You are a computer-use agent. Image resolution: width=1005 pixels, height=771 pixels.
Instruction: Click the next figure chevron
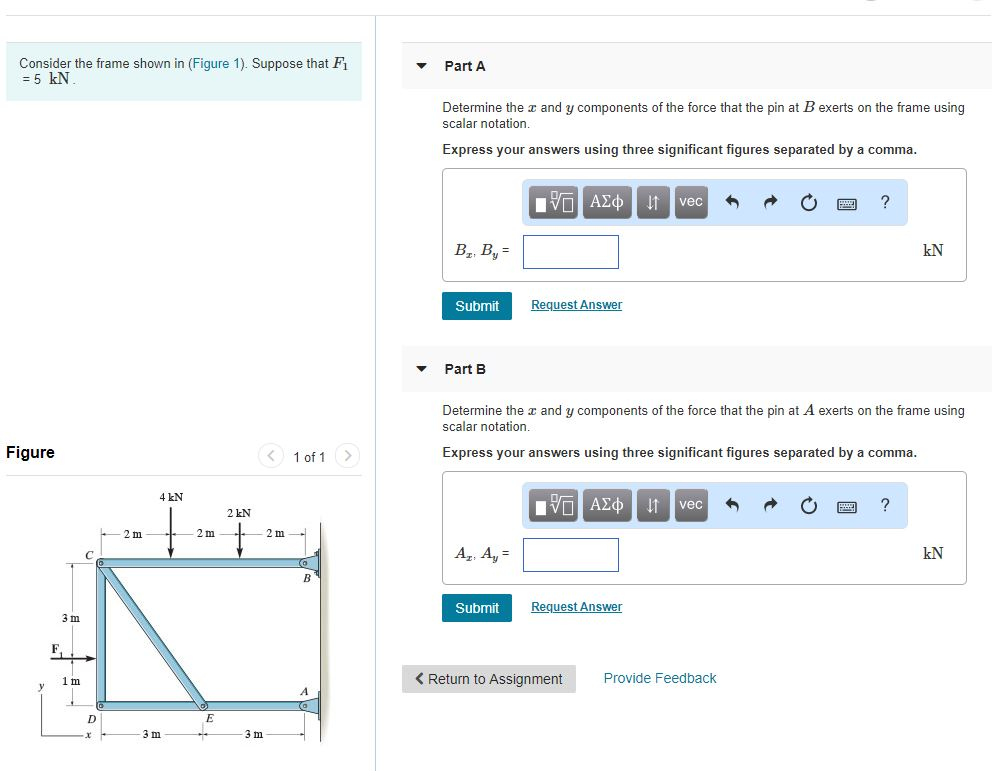[347, 455]
